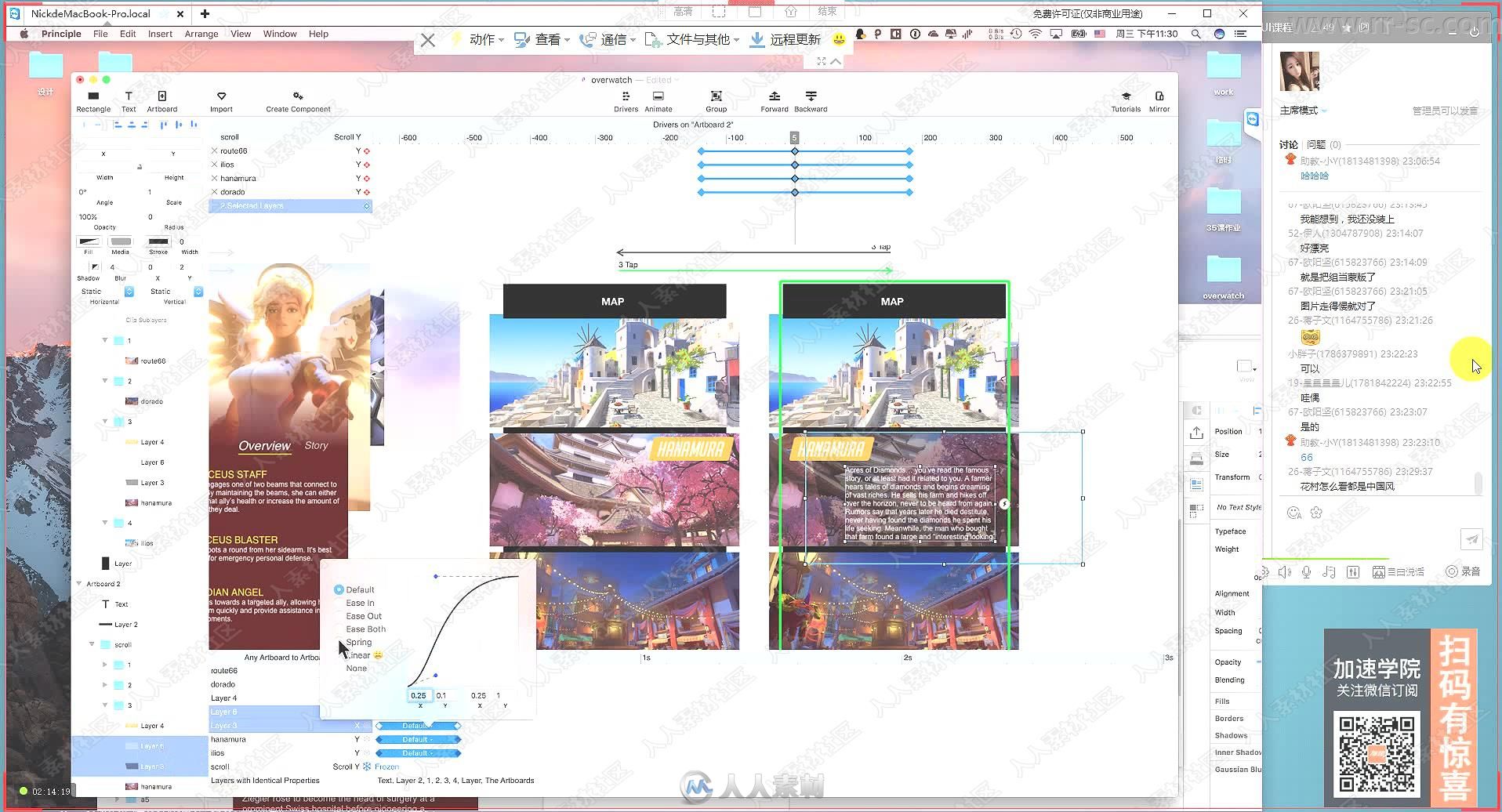Remove route66 driver via X toggle

[215, 150]
